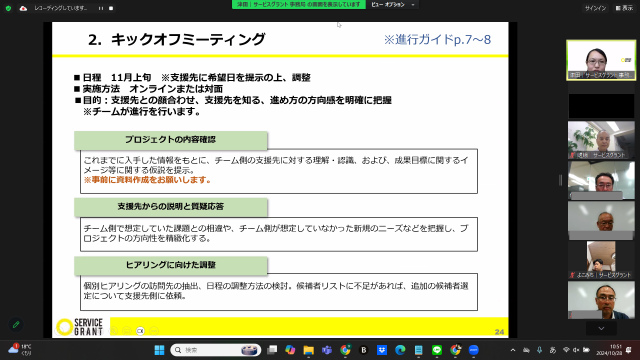Select the ふこさち サービスグラント participant thumbnail
This screenshot has width=640, height=360.
click(x=601, y=260)
